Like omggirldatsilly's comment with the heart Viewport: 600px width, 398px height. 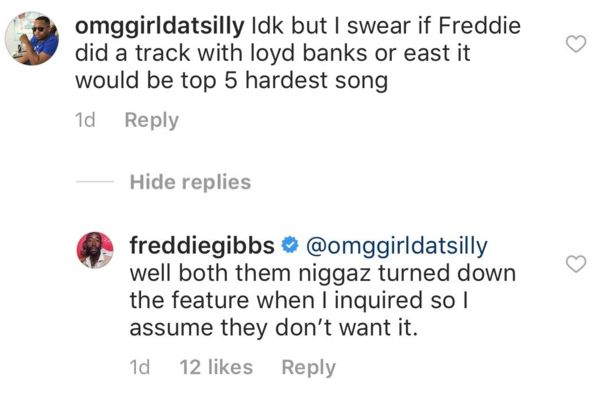(x=576, y=44)
